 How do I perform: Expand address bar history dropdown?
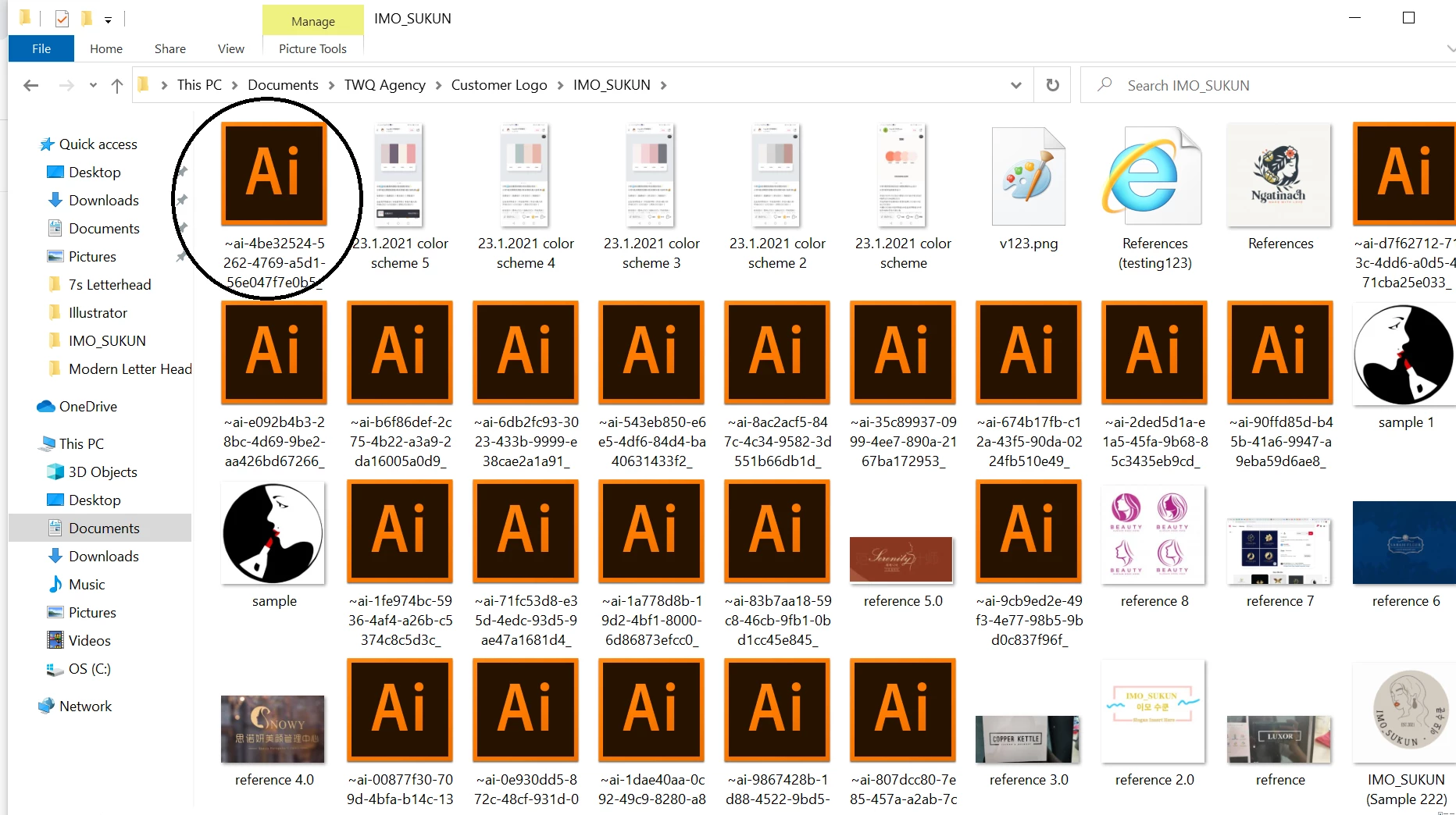pyautogui.click(x=1015, y=85)
